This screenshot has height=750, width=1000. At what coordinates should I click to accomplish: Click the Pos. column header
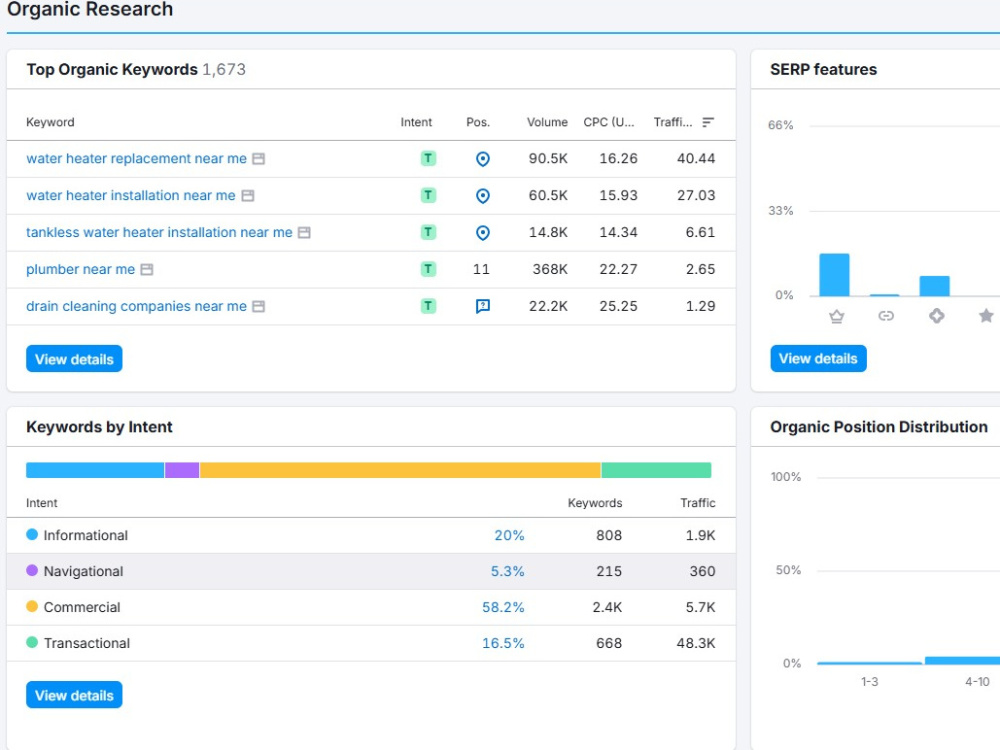[478, 122]
